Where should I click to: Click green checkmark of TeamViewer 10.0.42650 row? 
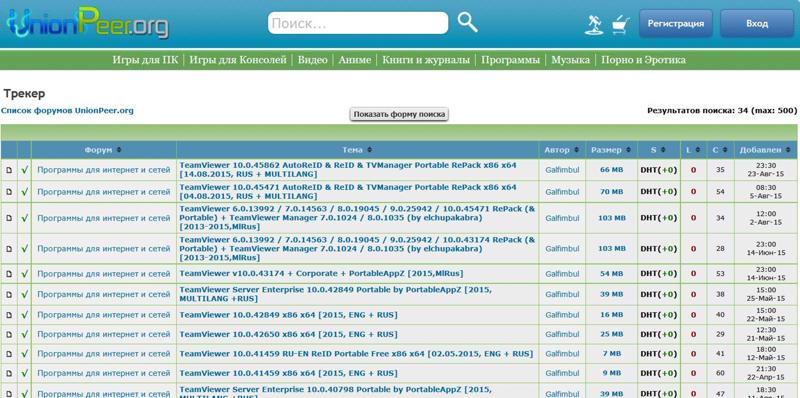pos(24,334)
